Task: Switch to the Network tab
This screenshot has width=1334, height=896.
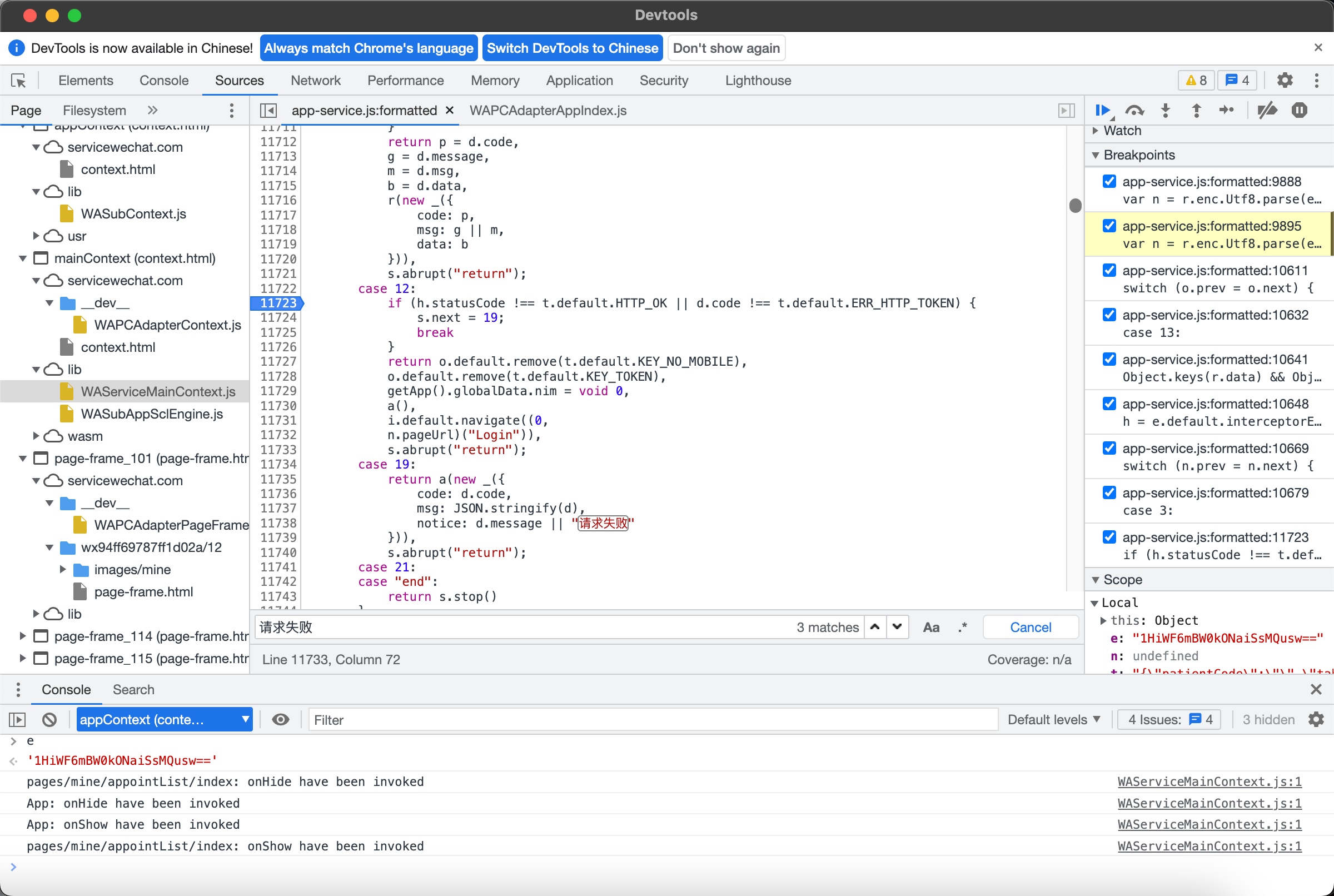Action: [x=315, y=81]
